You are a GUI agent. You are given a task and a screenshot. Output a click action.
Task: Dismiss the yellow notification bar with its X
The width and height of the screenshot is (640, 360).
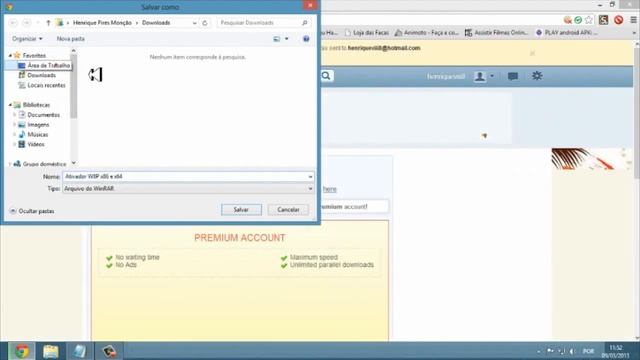532,53
